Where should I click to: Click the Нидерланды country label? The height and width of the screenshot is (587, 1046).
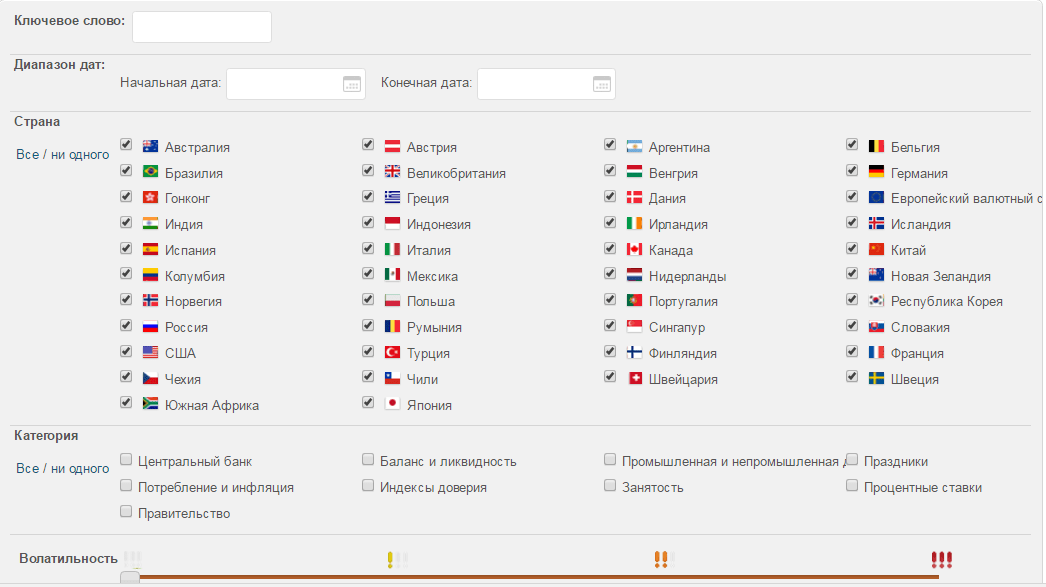pos(688,277)
